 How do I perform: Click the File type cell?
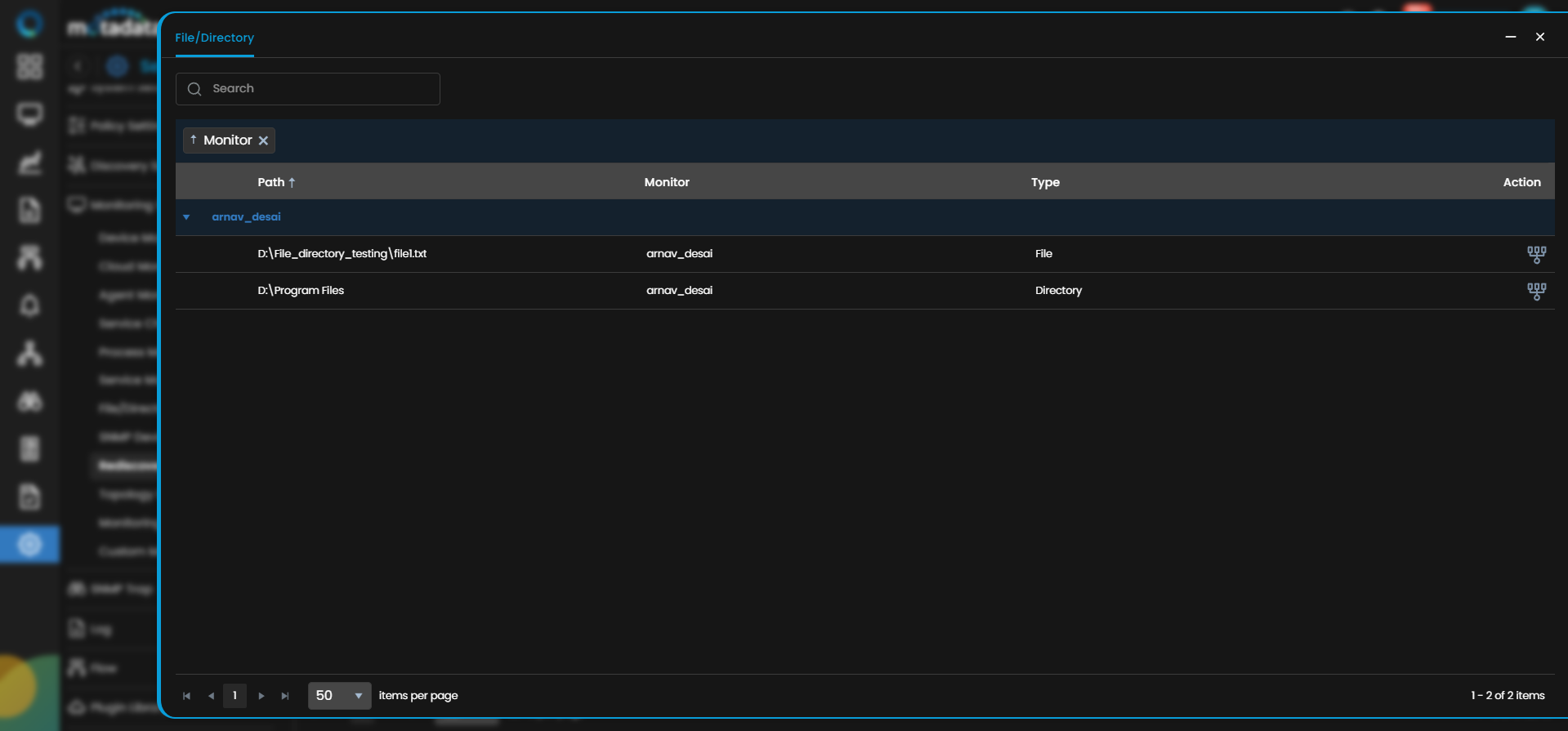pyautogui.click(x=1043, y=254)
